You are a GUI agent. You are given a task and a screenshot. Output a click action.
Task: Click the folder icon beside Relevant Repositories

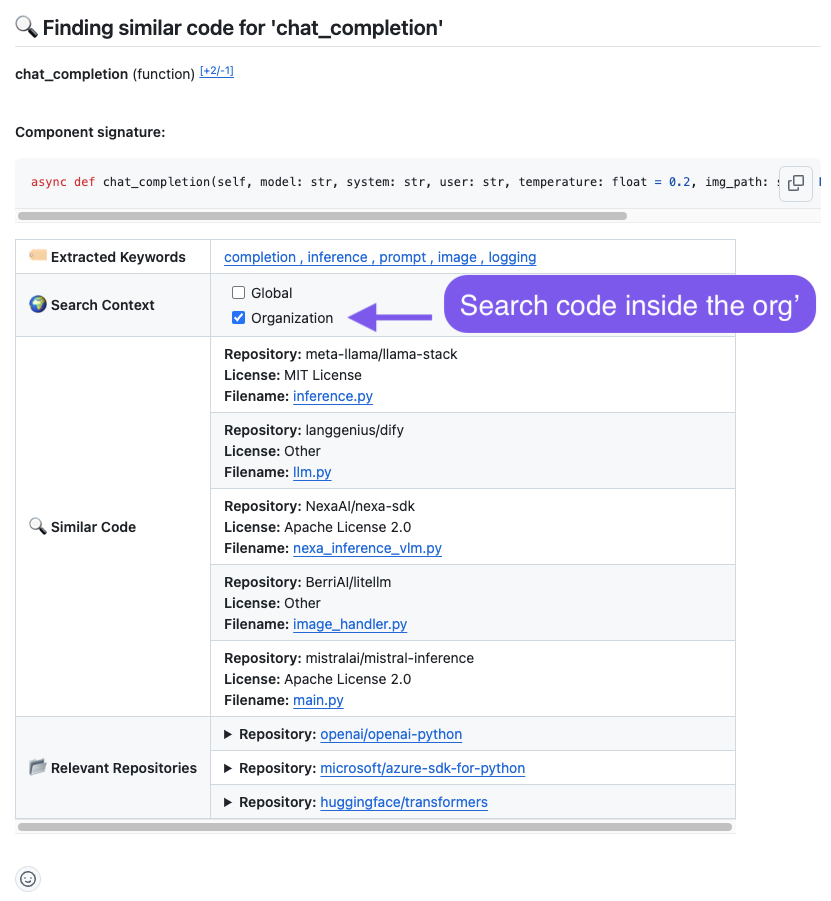click(x=38, y=767)
